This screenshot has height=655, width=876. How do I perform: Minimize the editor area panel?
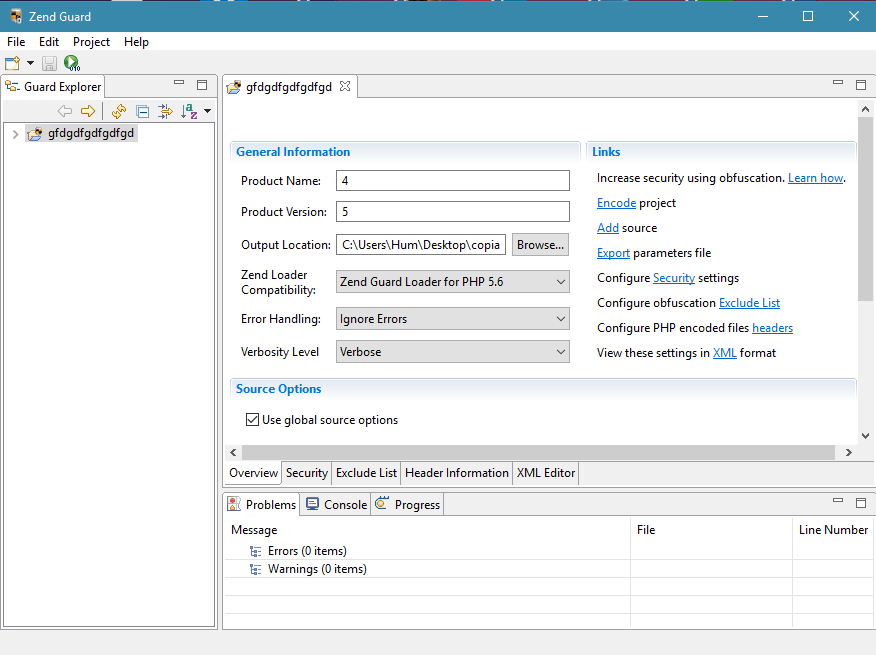pyautogui.click(x=837, y=83)
